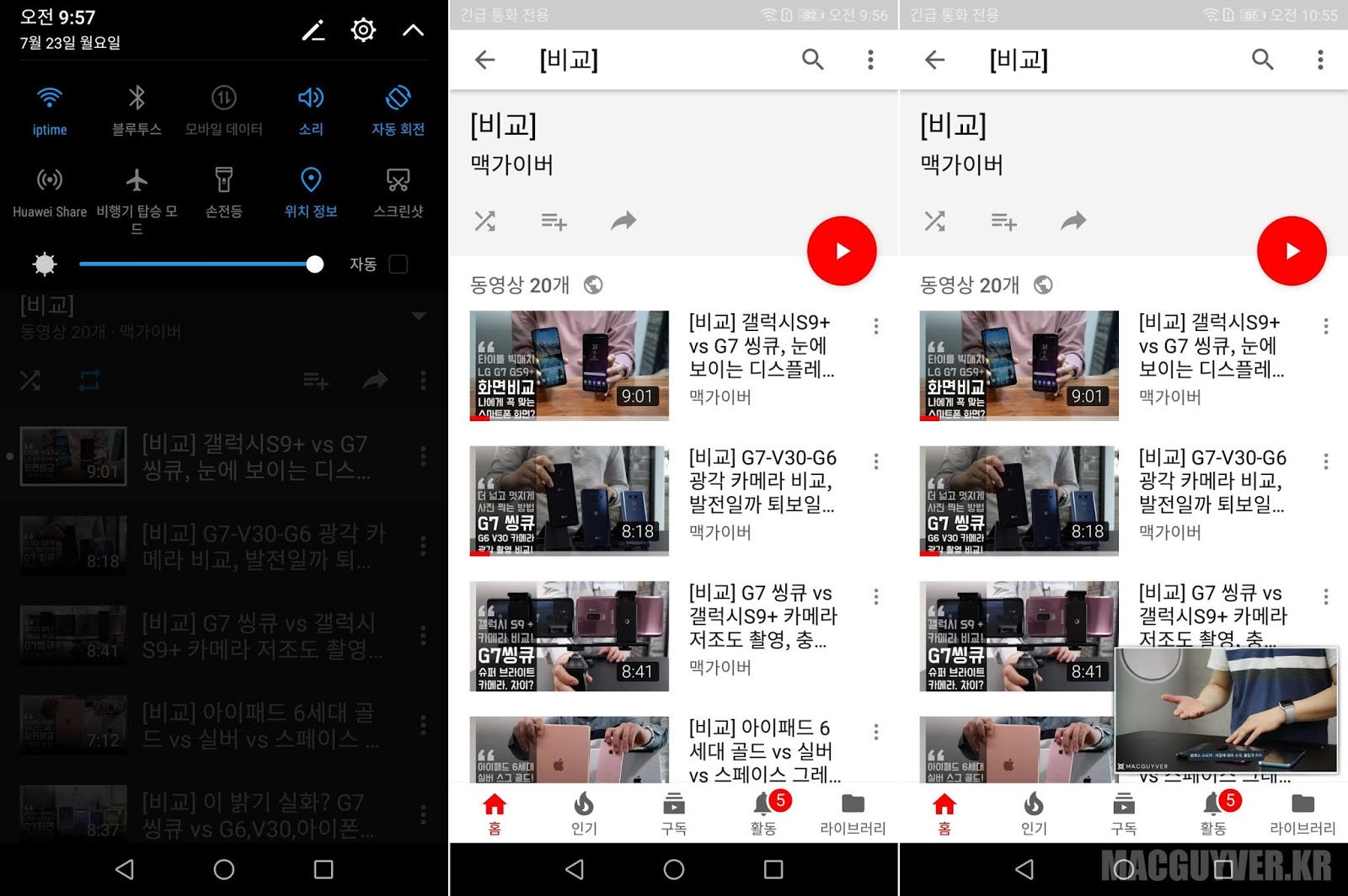
Task: Toggle sound (소리) quick setting
Action: point(311,111)
